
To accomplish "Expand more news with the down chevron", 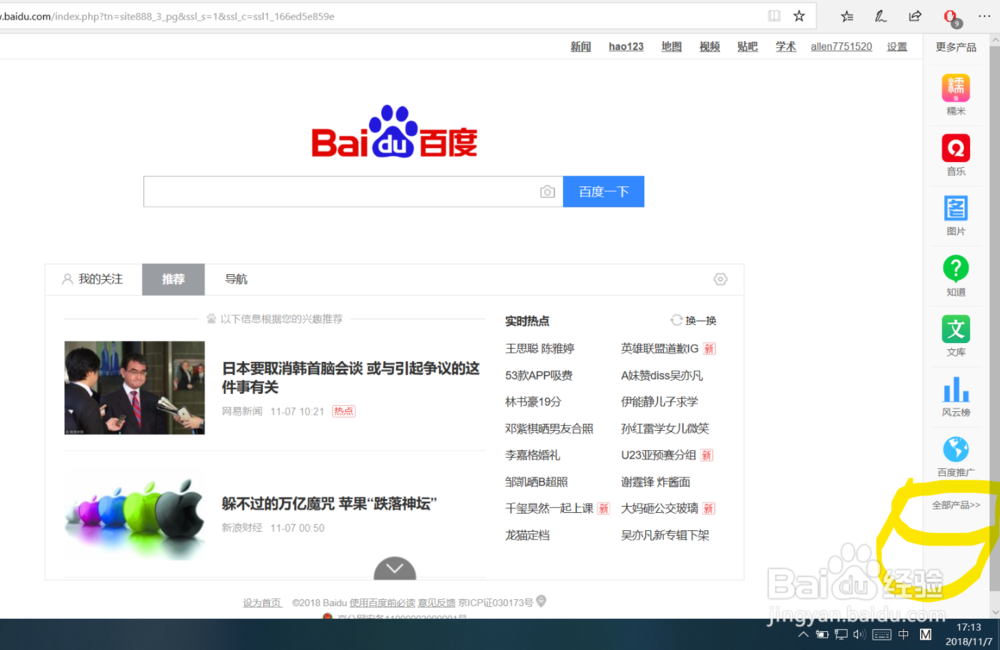I will [x=394, y=570].
